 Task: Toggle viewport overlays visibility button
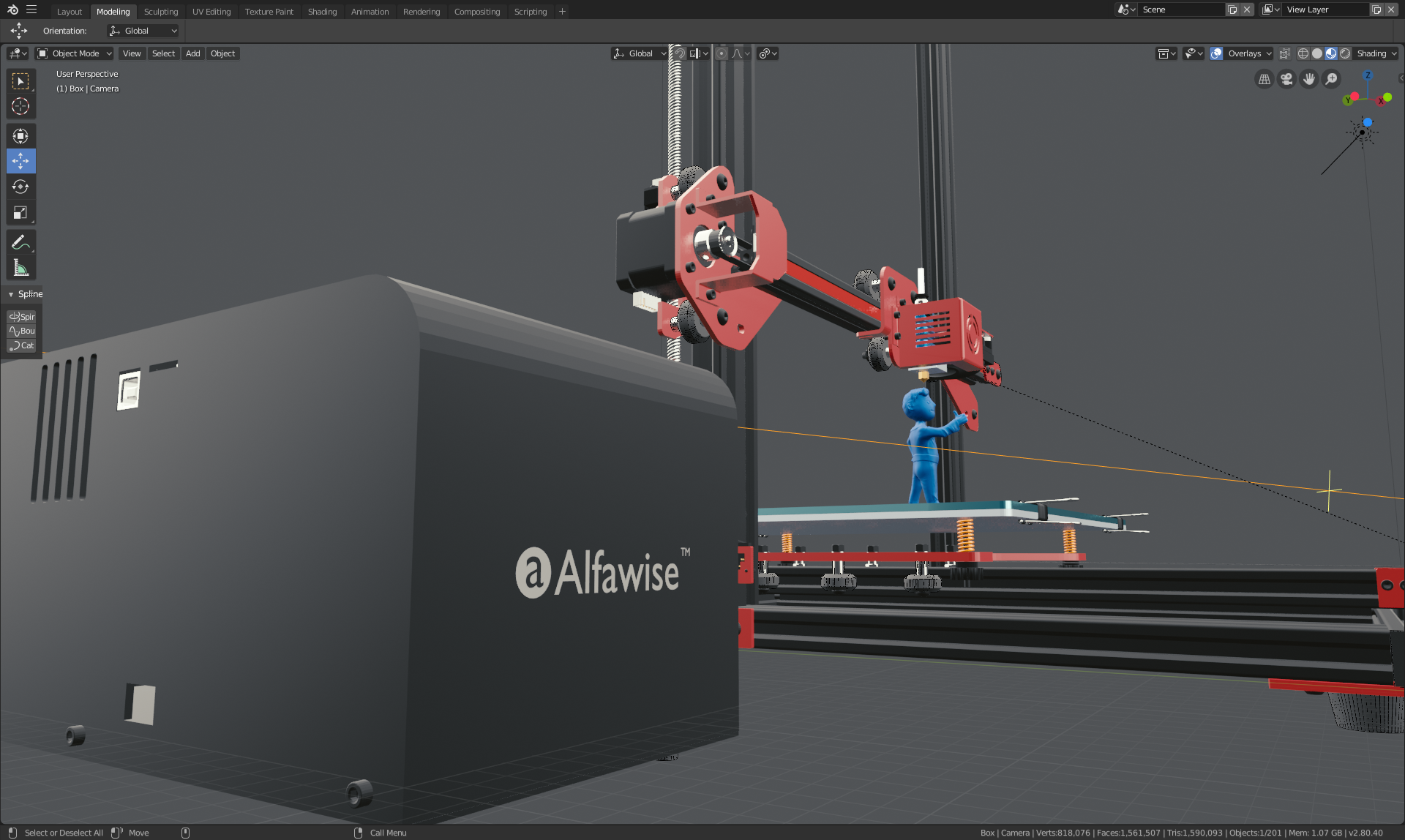(1216, 53)
